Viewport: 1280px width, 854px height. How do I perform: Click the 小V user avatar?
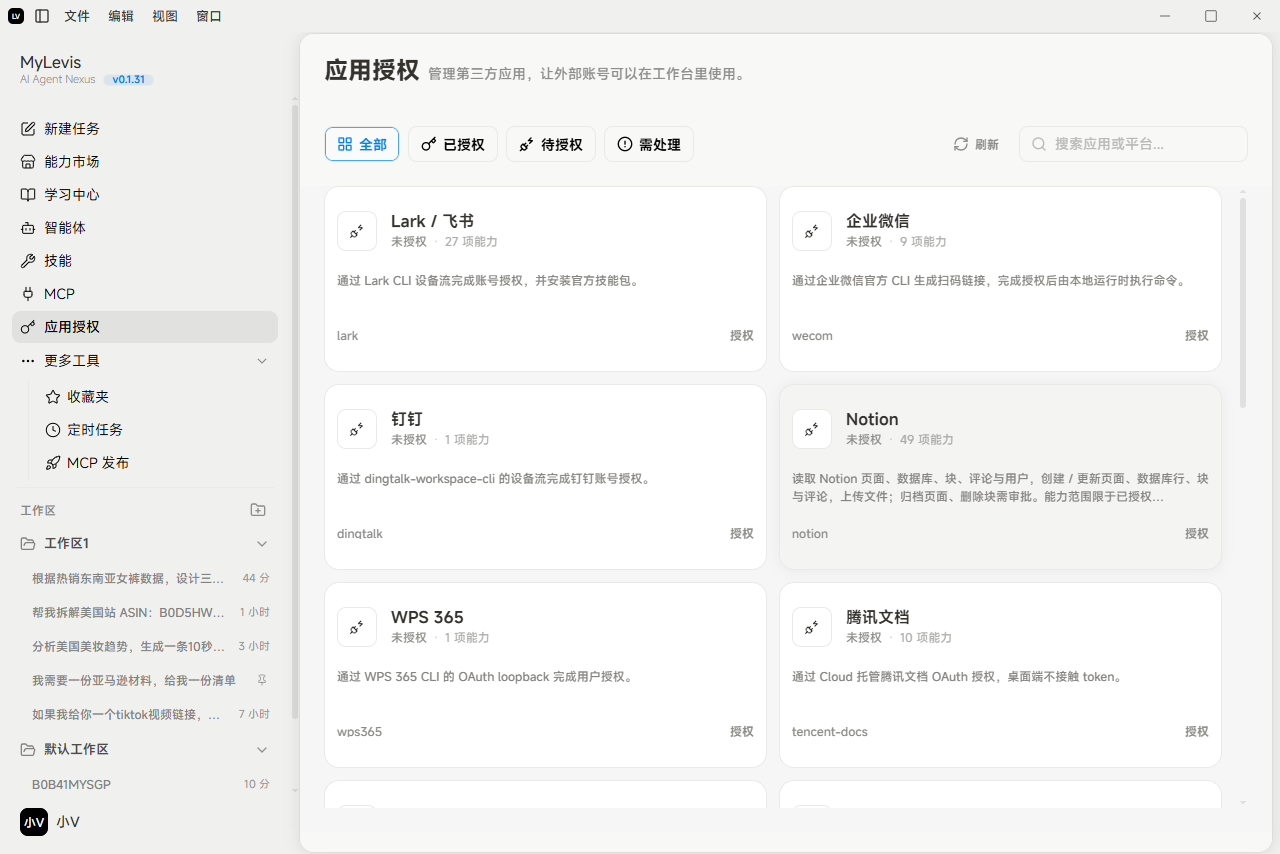point(34,822)
